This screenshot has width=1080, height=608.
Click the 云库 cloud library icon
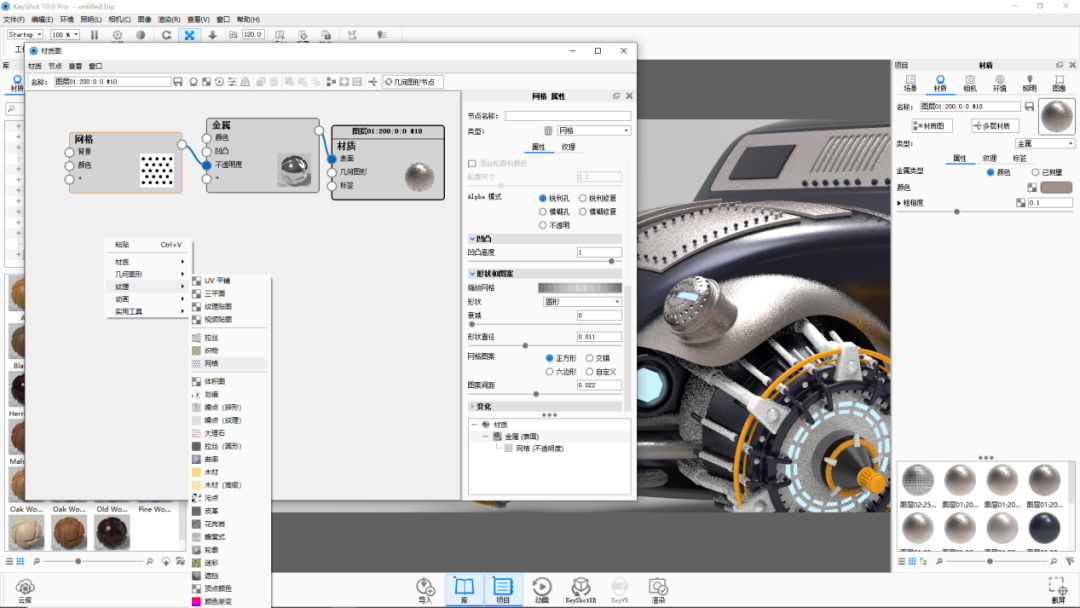pos(25,591)
